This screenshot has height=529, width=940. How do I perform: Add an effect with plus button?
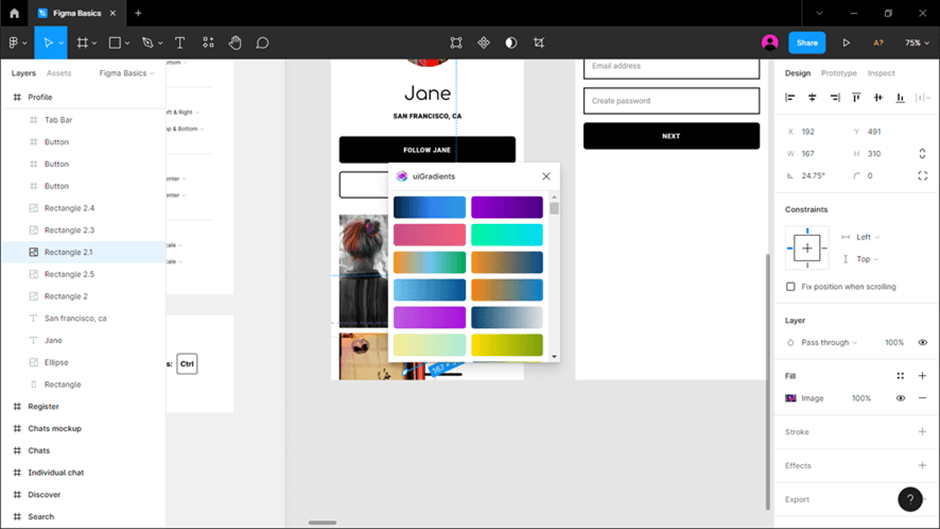(x=922, y=465)
